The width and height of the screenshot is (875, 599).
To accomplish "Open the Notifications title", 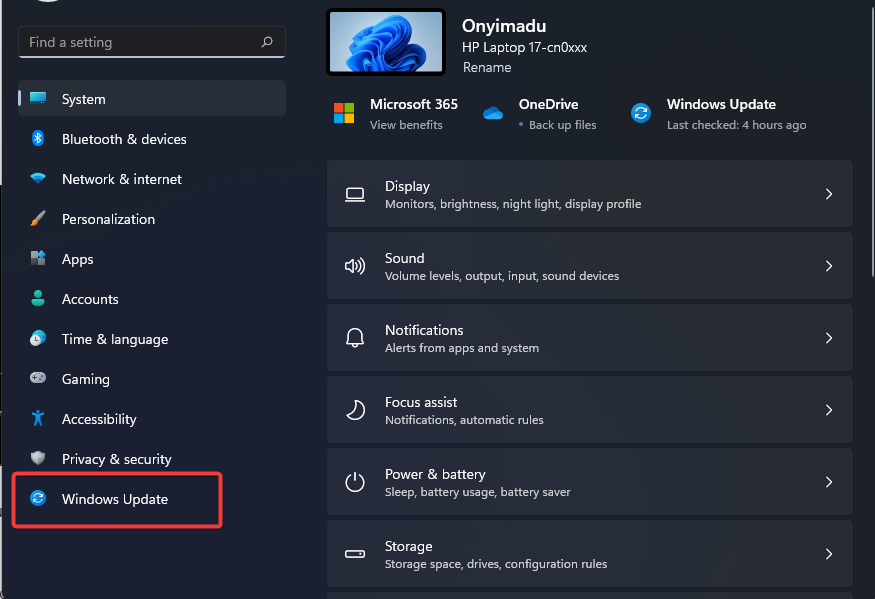I will (424, 330).
